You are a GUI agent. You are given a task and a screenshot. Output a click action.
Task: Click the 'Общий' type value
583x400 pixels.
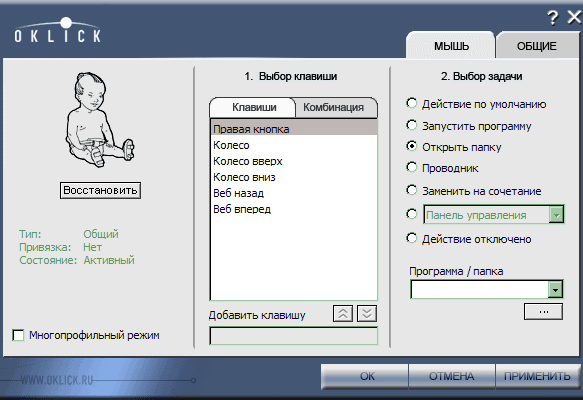[x=101, y=234]
